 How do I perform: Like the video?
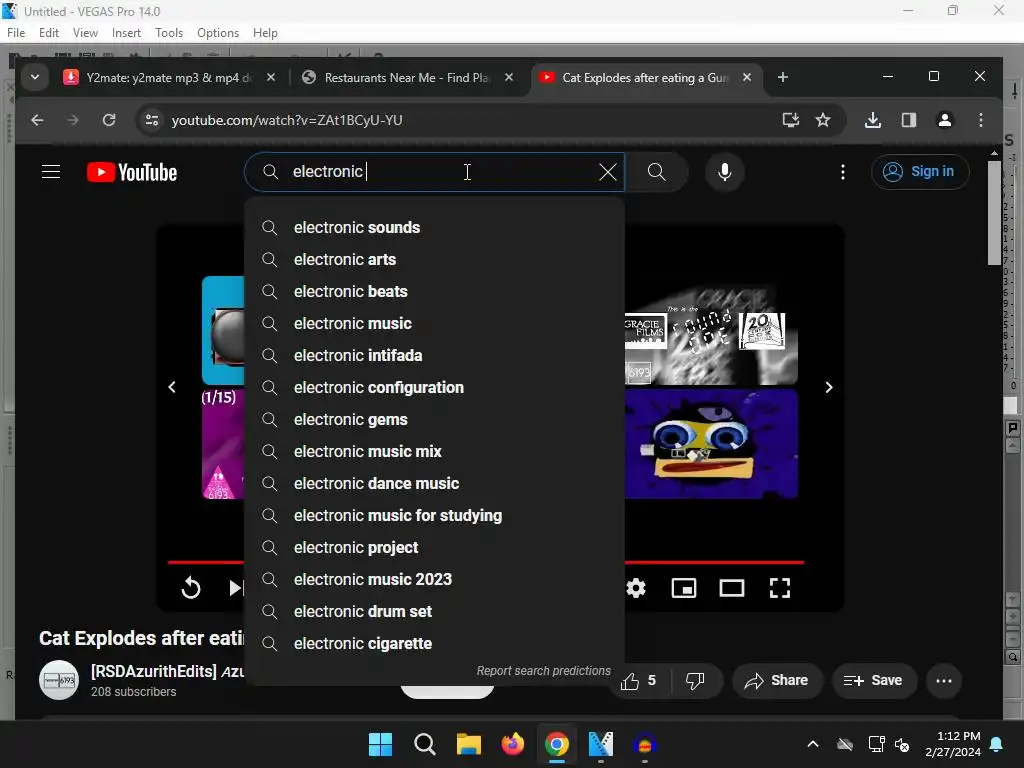pyautogui.click(x=639, y=680)
